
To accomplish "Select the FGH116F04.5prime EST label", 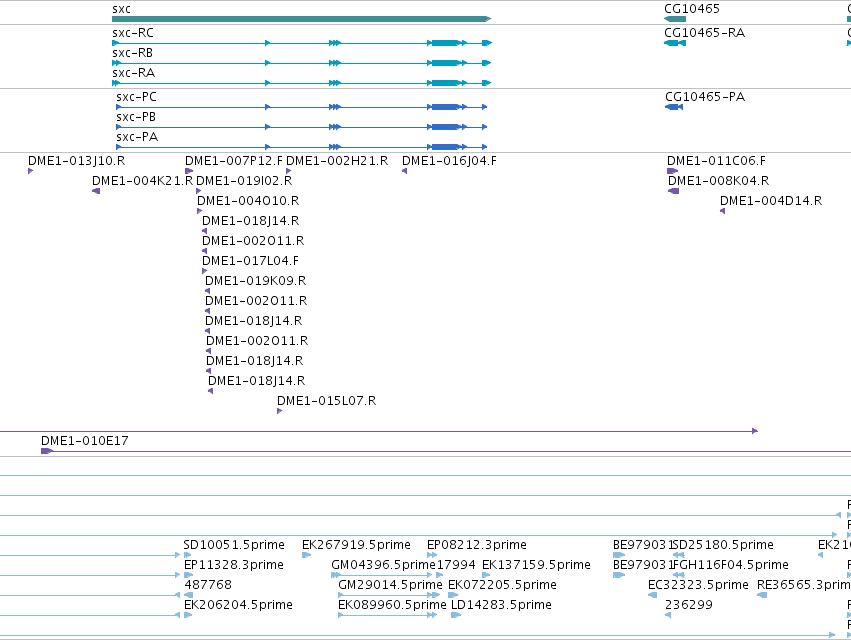I will point(731,565).
